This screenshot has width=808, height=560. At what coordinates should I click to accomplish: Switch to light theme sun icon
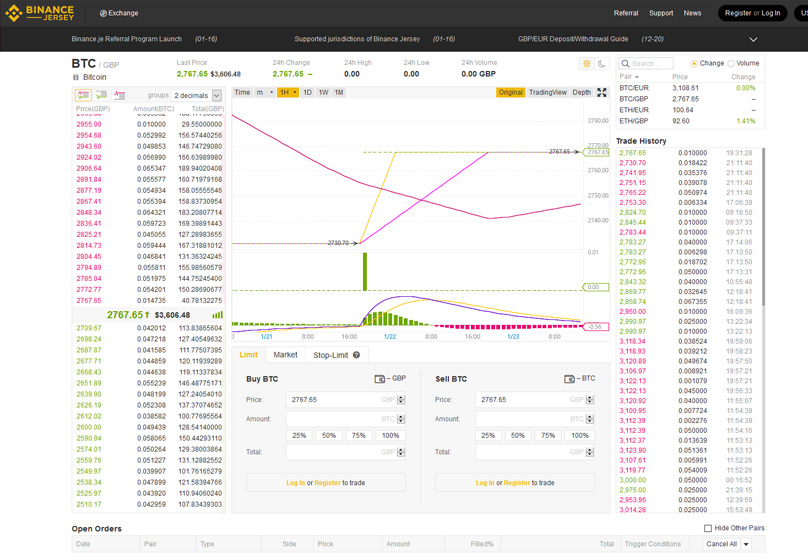coord(586,64)
